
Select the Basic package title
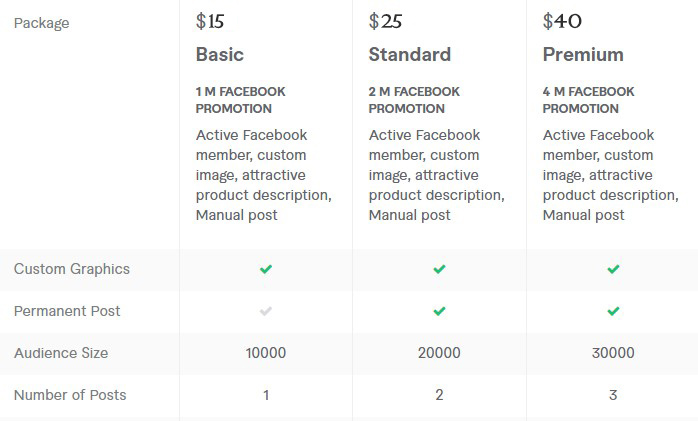pos(220,54)
